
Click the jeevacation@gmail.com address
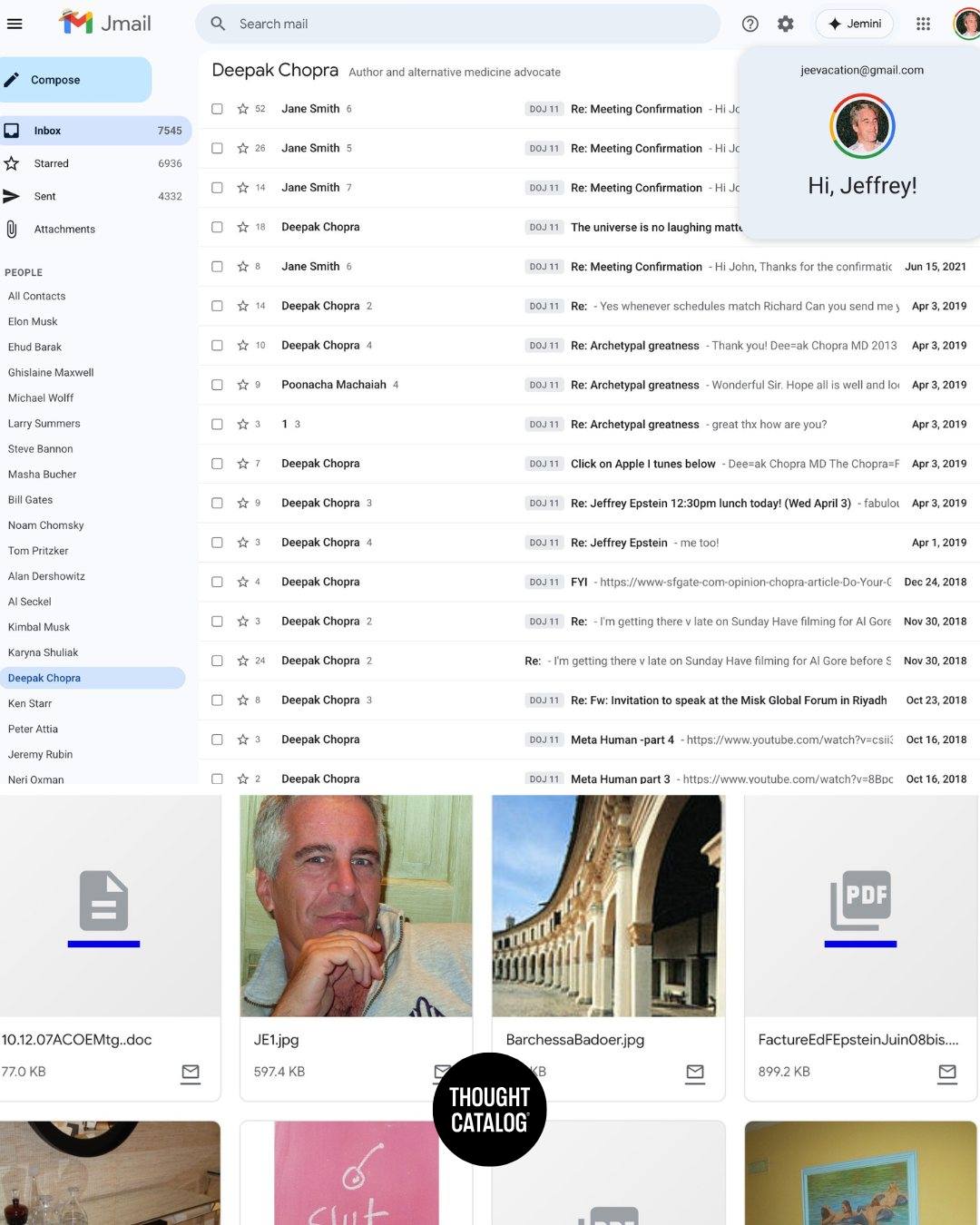[x=862, y=70]
